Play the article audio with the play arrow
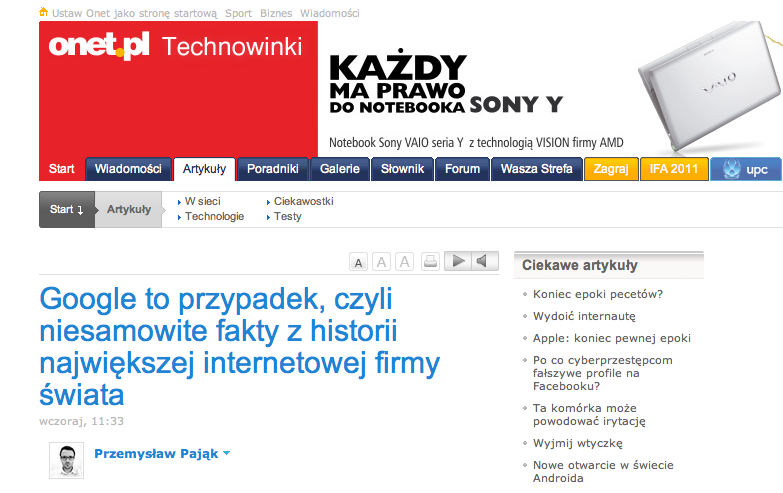The height and width of the screenshot is (493, 783). [x=458, y=261]
